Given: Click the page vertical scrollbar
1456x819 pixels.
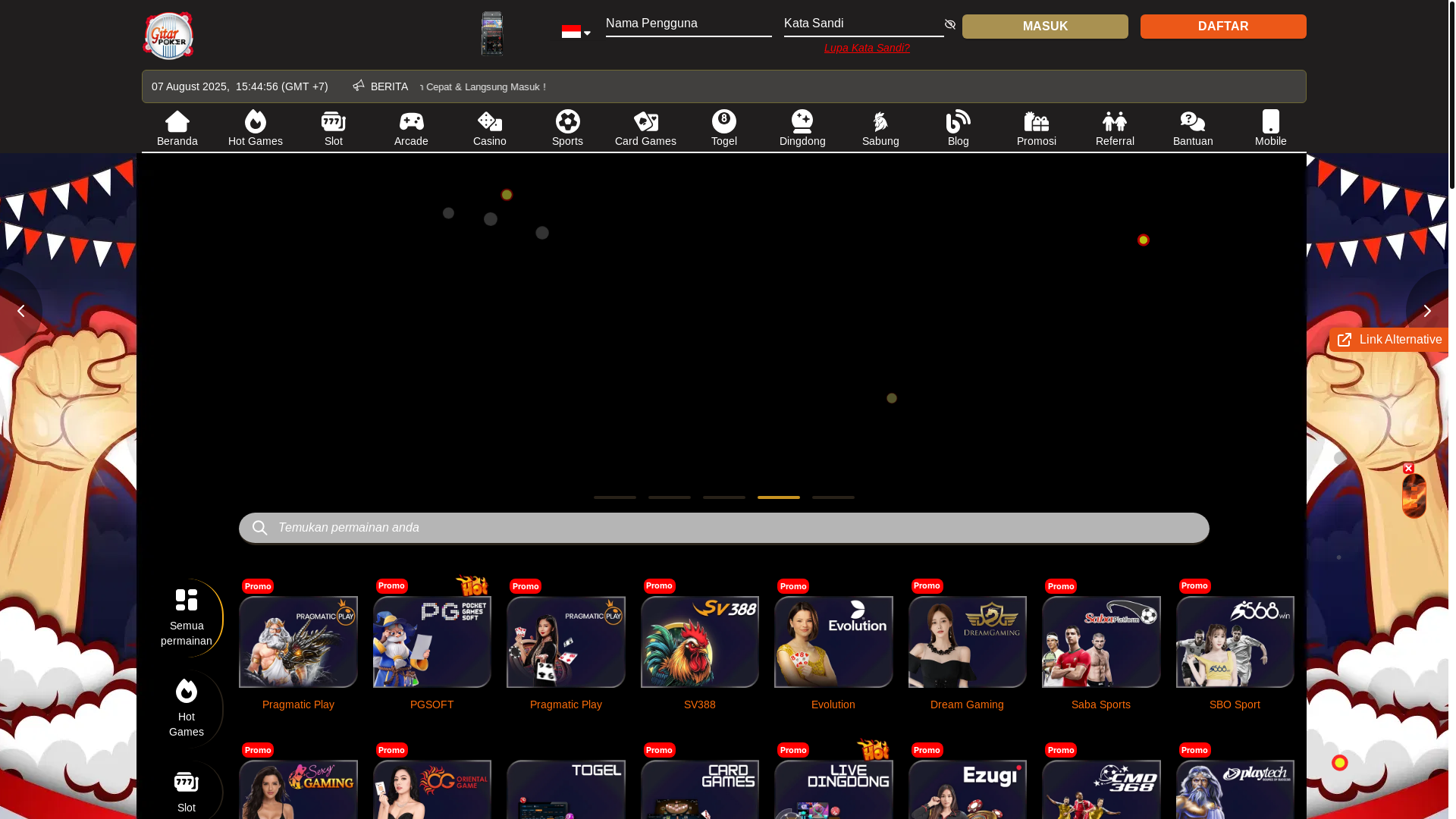Looking at the screenshot, I should 1452,95.
